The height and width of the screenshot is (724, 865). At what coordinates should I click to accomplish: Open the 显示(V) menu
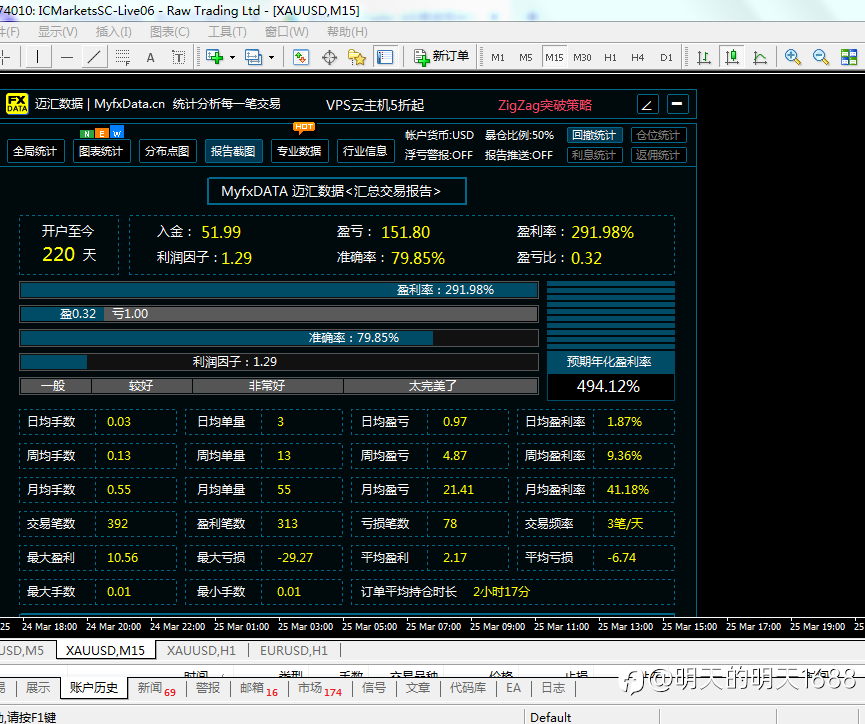coord(57,32)
